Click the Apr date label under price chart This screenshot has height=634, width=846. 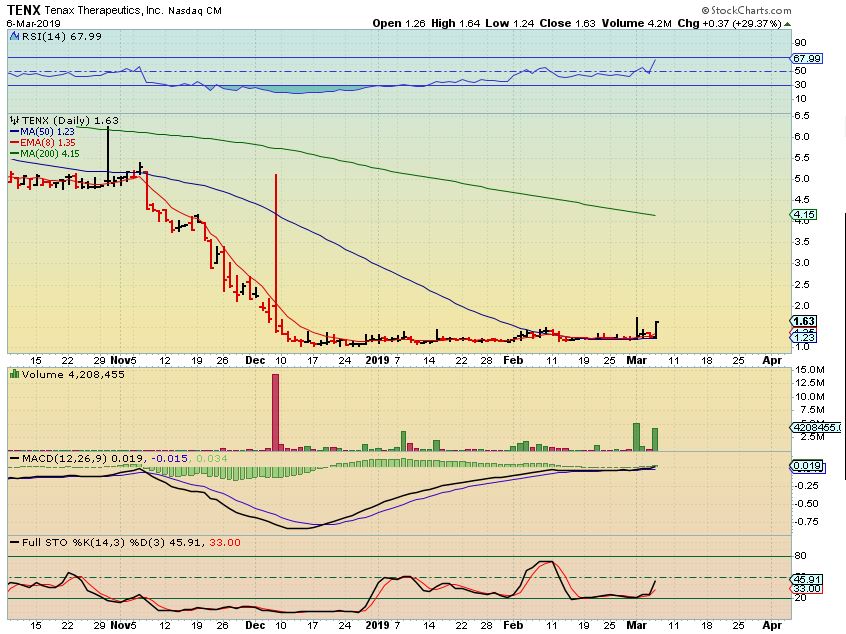point(772,360)
